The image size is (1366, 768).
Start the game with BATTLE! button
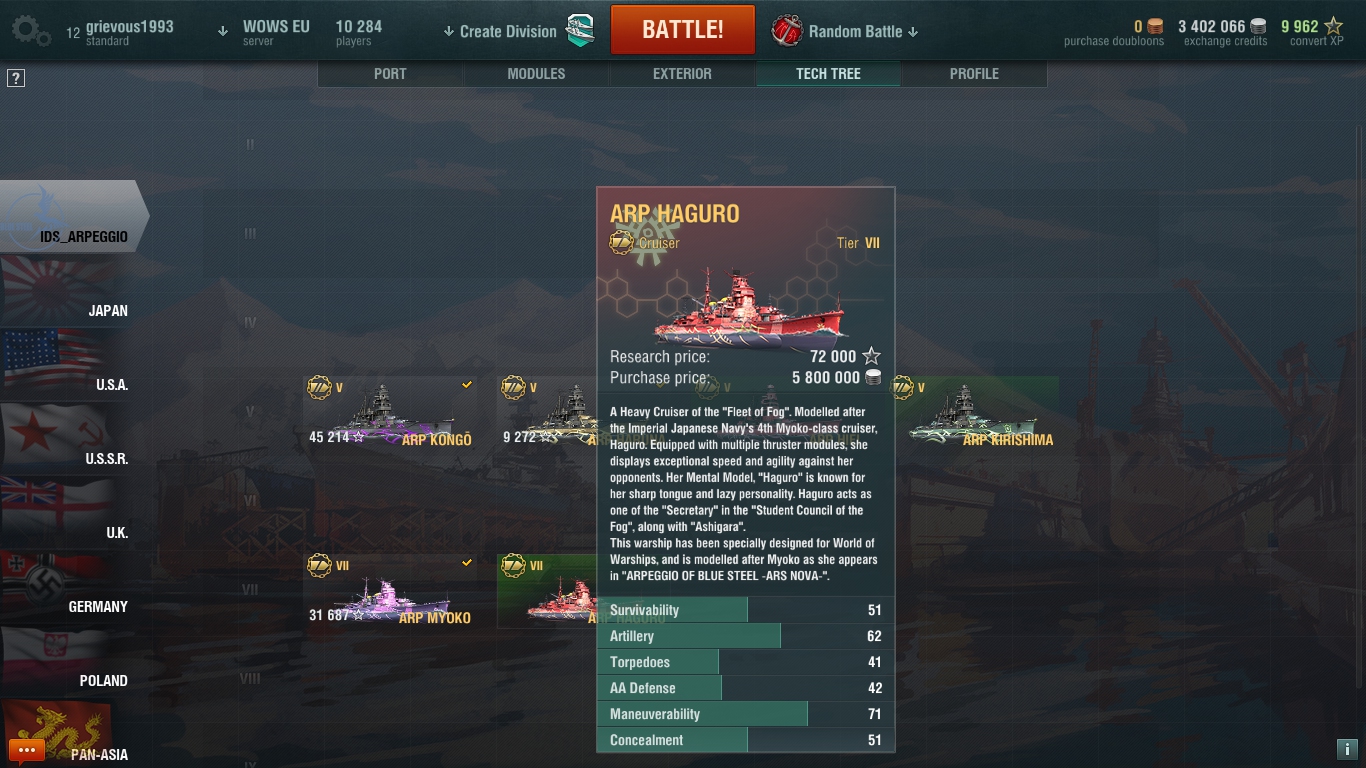pos(683,30)
